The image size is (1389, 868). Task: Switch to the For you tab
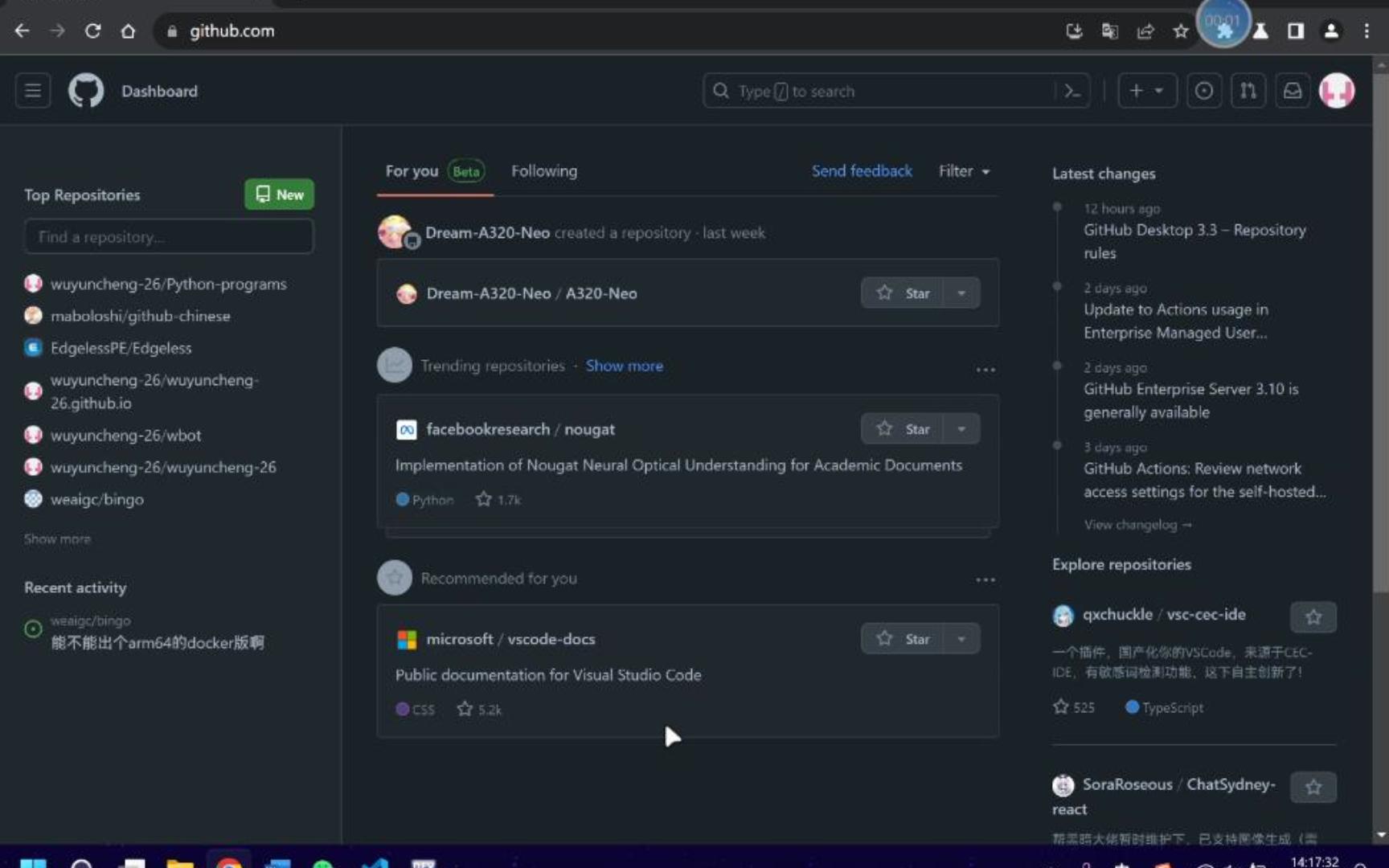435,171
